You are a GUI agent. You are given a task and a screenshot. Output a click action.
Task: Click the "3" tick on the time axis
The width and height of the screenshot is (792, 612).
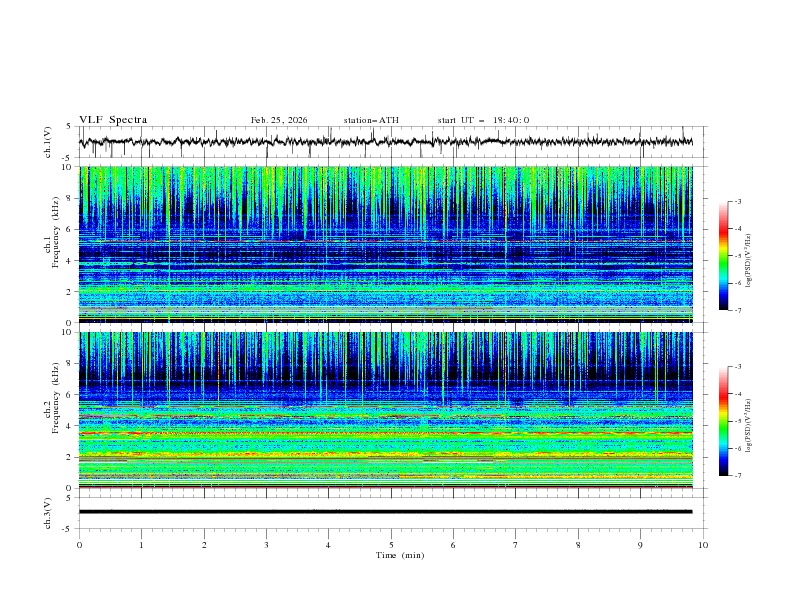[x=266, y=545]
